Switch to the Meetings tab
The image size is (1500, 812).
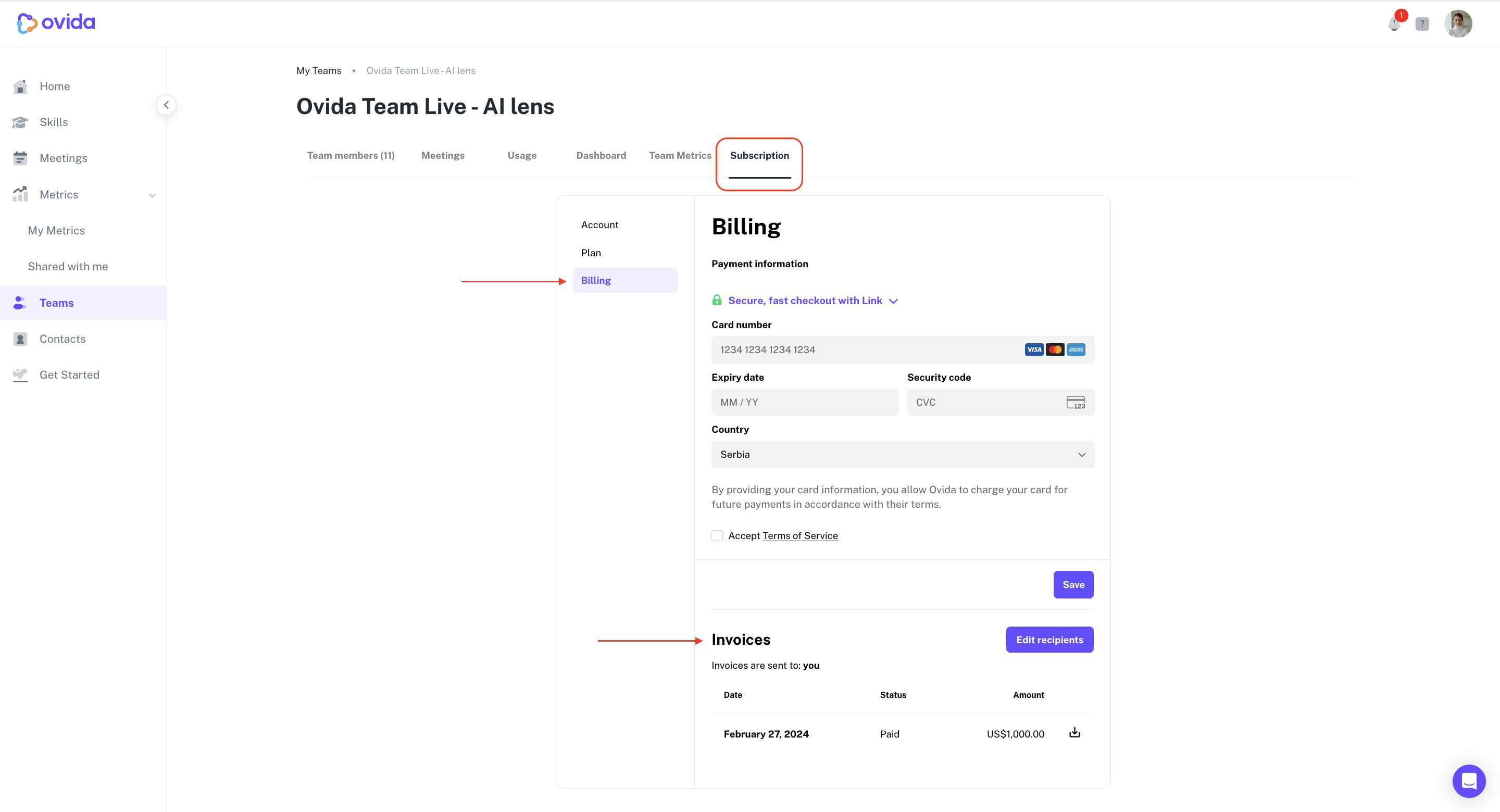click(443, 156)
